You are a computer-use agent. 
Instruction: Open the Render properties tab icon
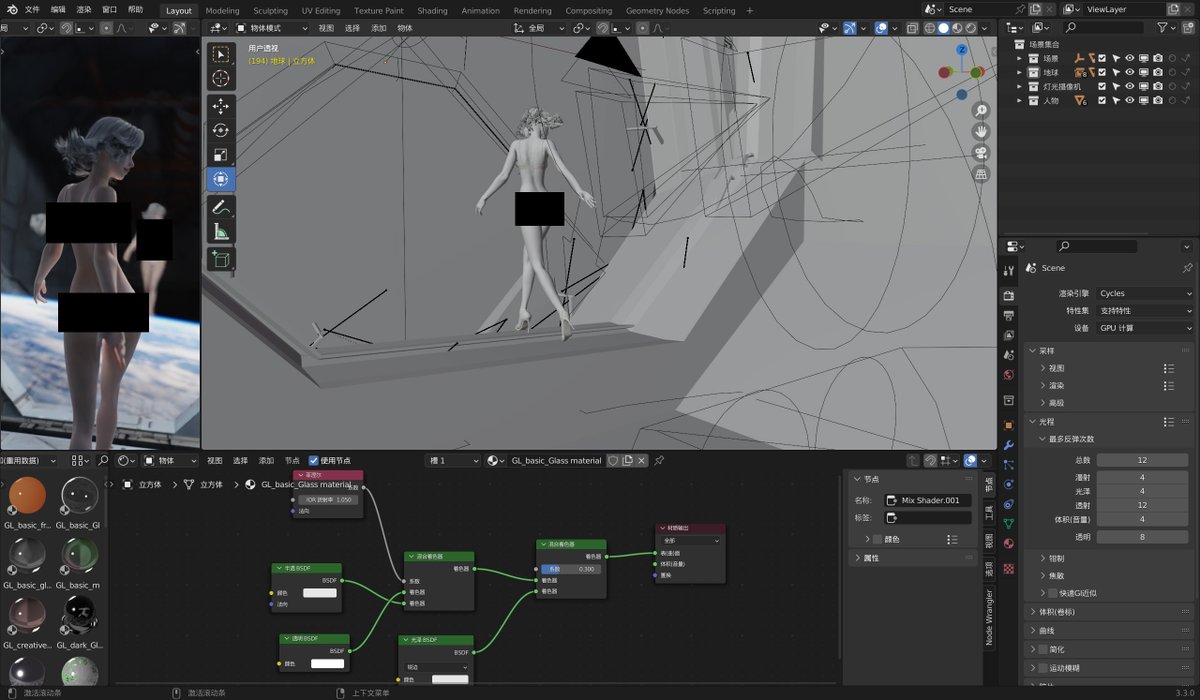point(1008,296)
